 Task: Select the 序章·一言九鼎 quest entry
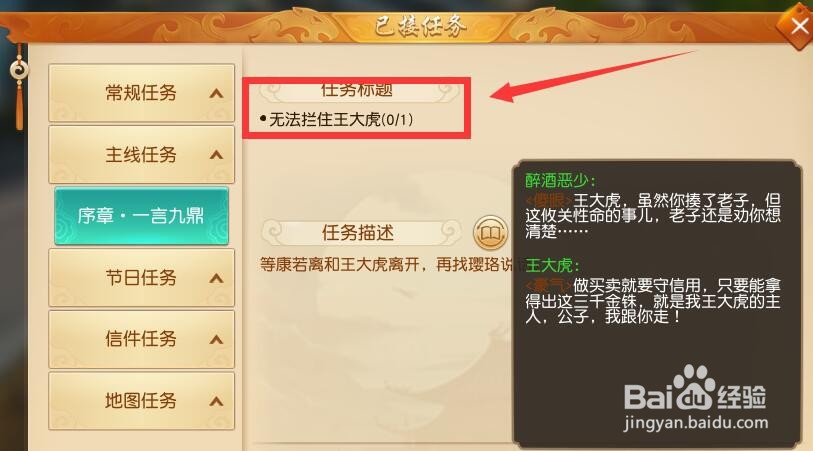[x=141, y=216]
